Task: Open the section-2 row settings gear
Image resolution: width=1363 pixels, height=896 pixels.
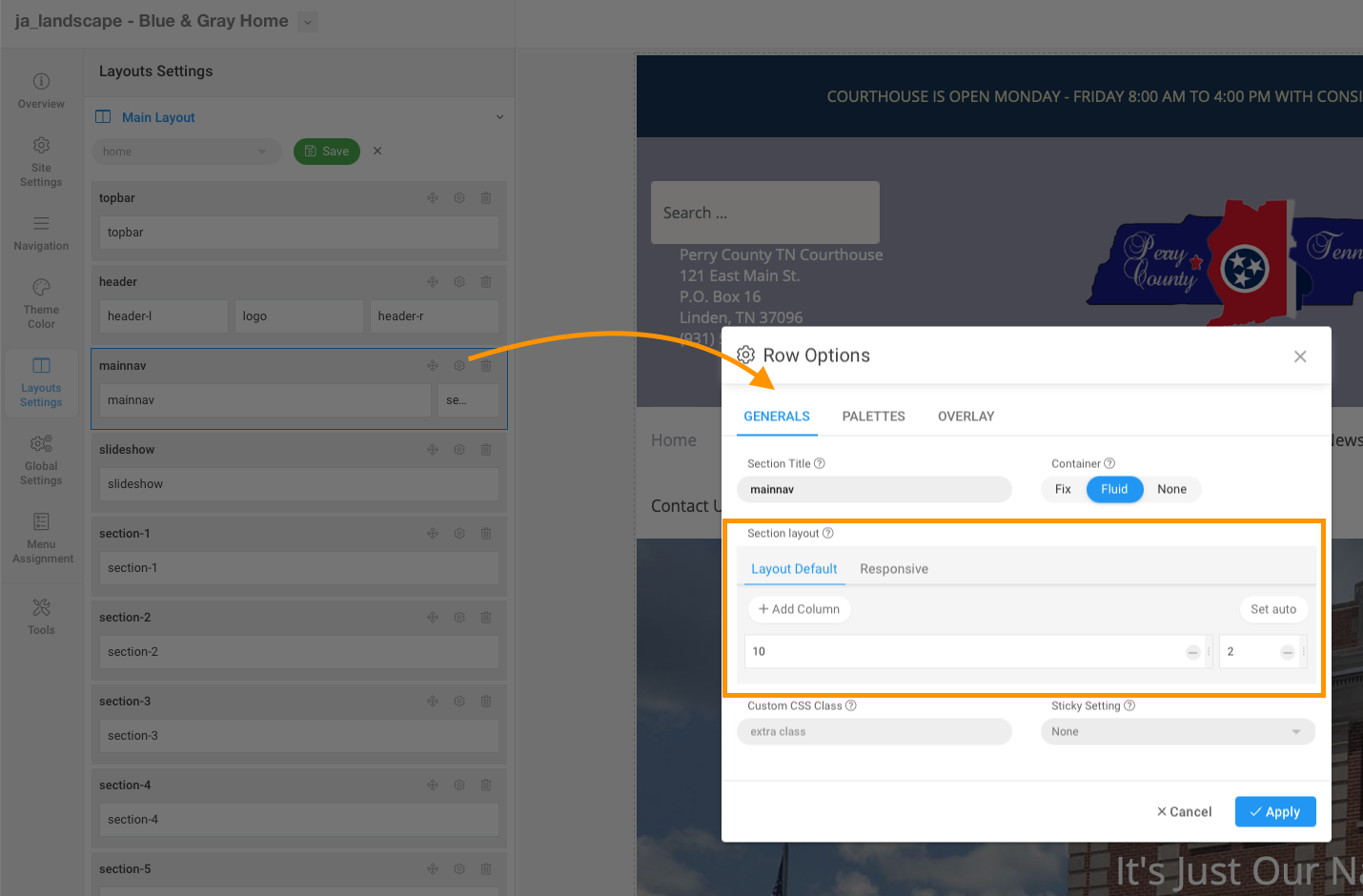Action: [x=459, y=618]
